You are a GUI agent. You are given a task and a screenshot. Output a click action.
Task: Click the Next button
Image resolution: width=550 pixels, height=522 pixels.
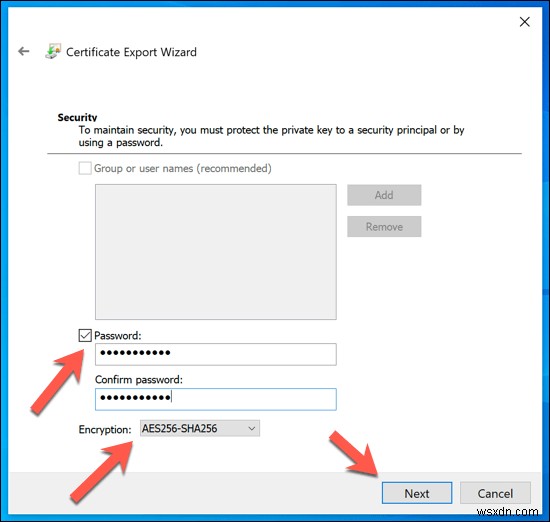pyautogui.click(x=417, y=493)
